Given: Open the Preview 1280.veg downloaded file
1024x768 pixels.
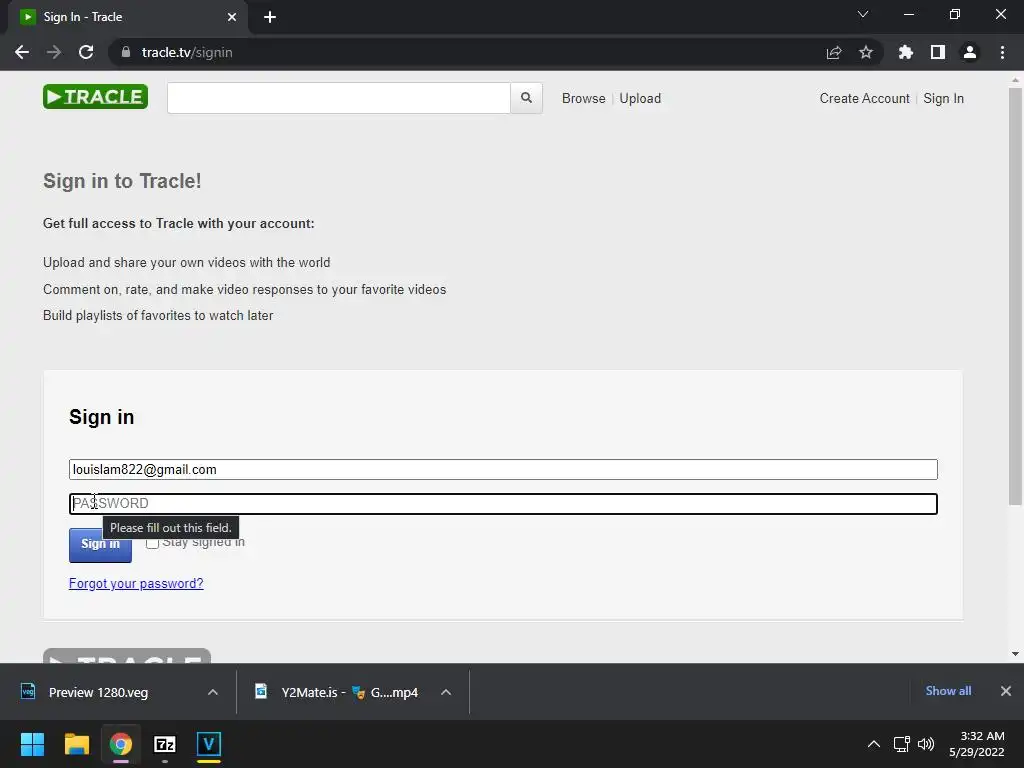Looking at the screenshot, I should click(x=98, y=692).
